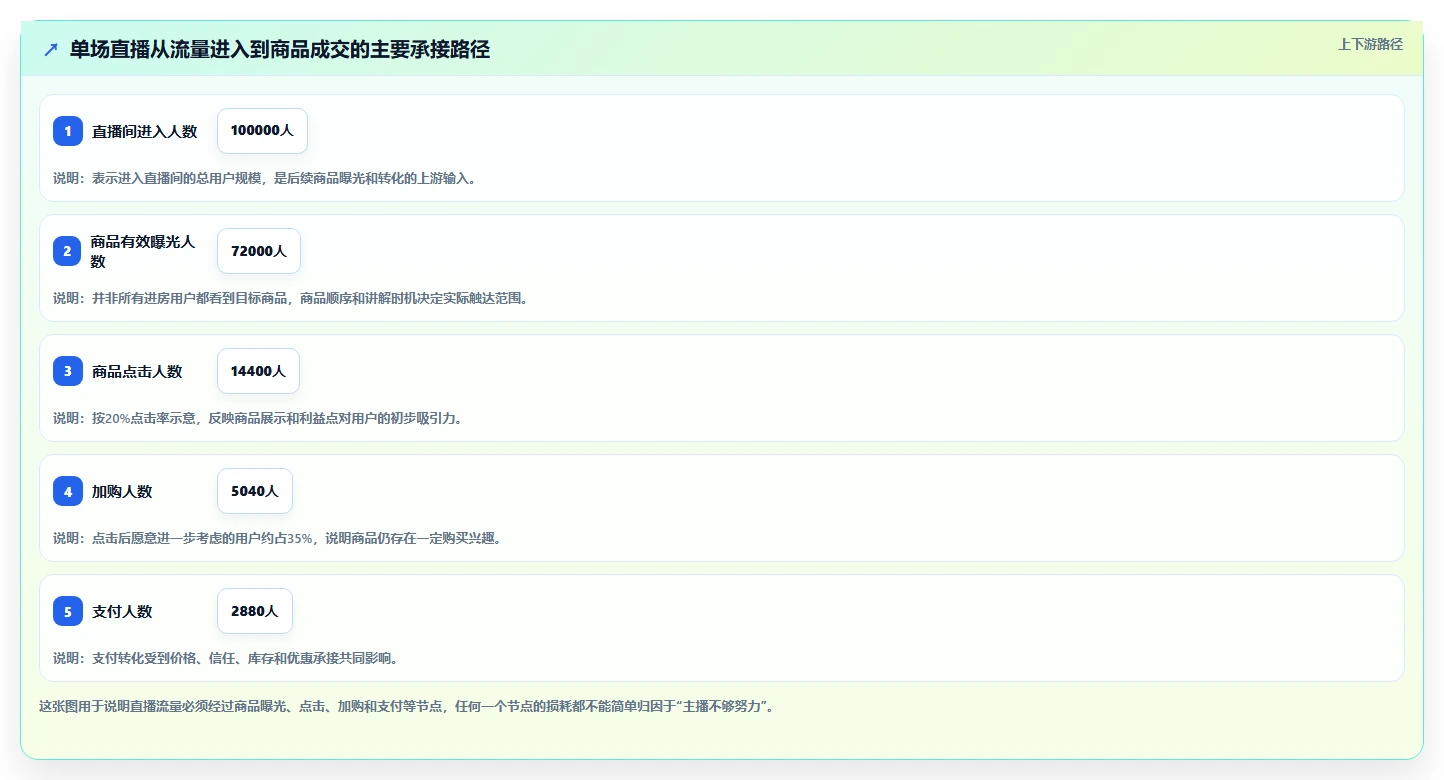The width and height of the screenshot is (1444, 780).
Task: Click the step 2 number badge
Action: coord(68,251)
